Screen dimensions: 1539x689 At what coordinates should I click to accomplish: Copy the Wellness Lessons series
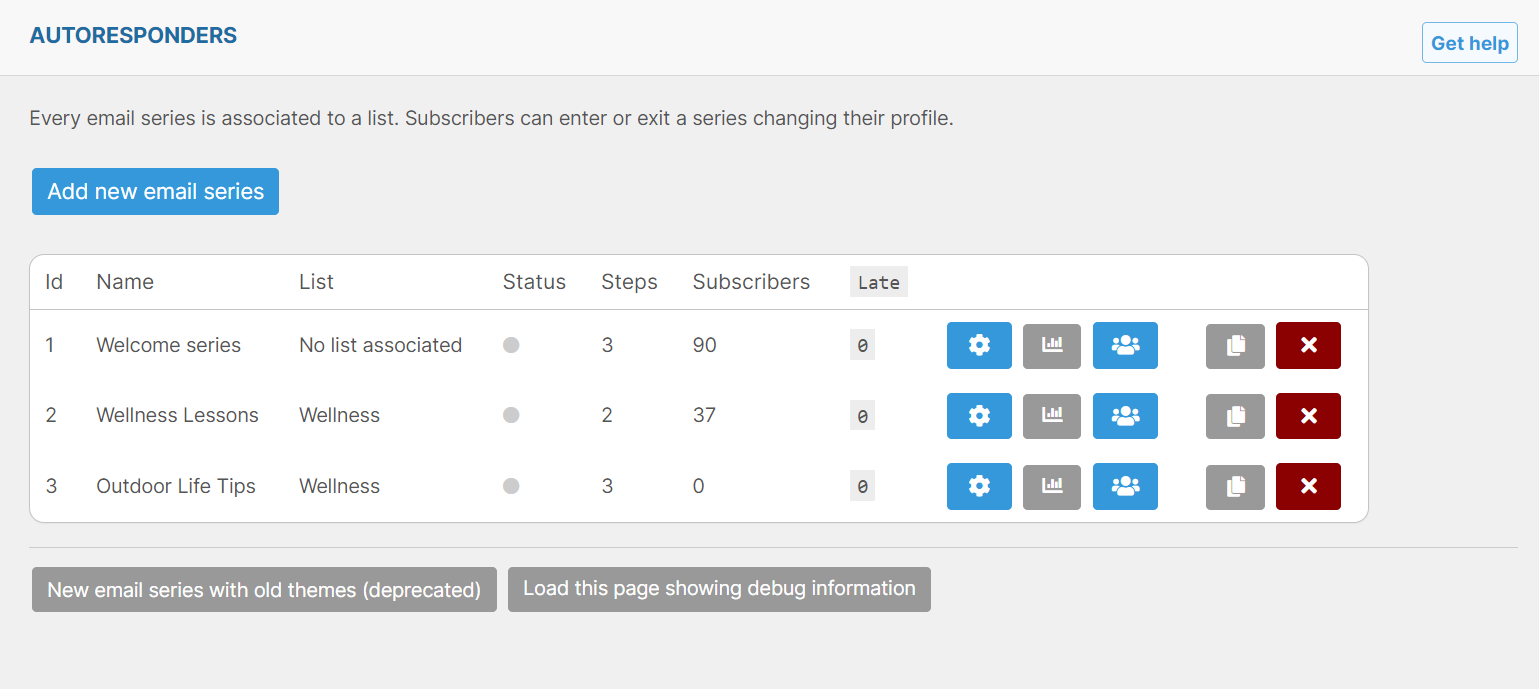click(1235, 416)
